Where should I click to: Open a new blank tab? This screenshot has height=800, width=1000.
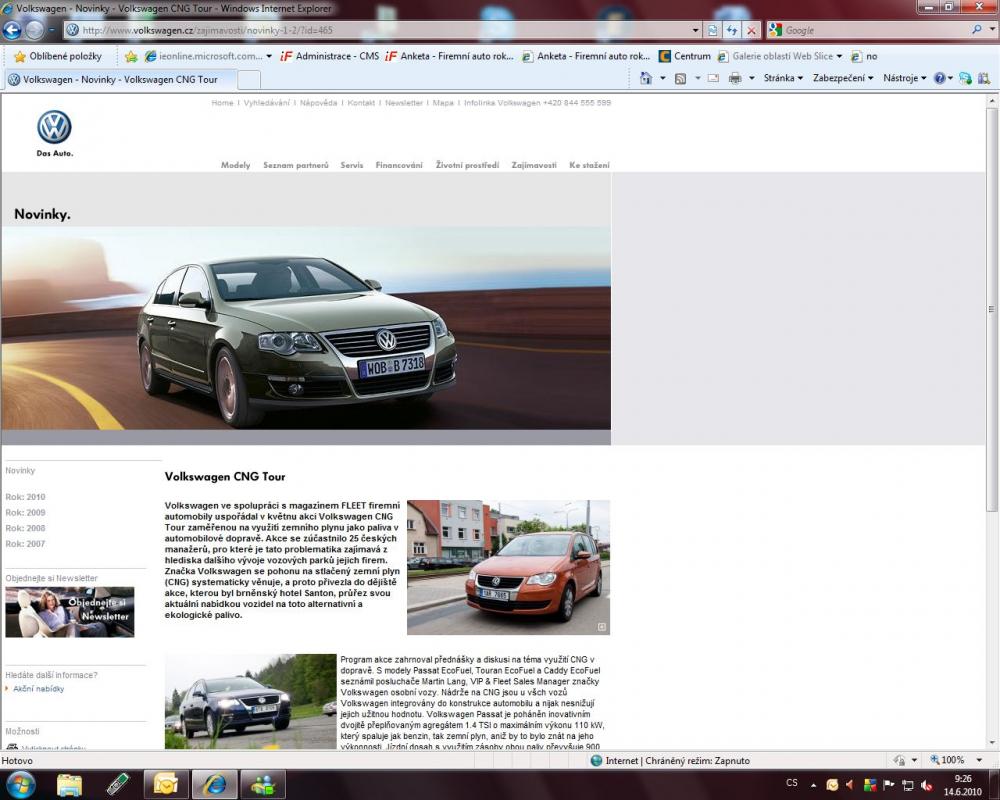pyautogui.click(x=249, y=80)
